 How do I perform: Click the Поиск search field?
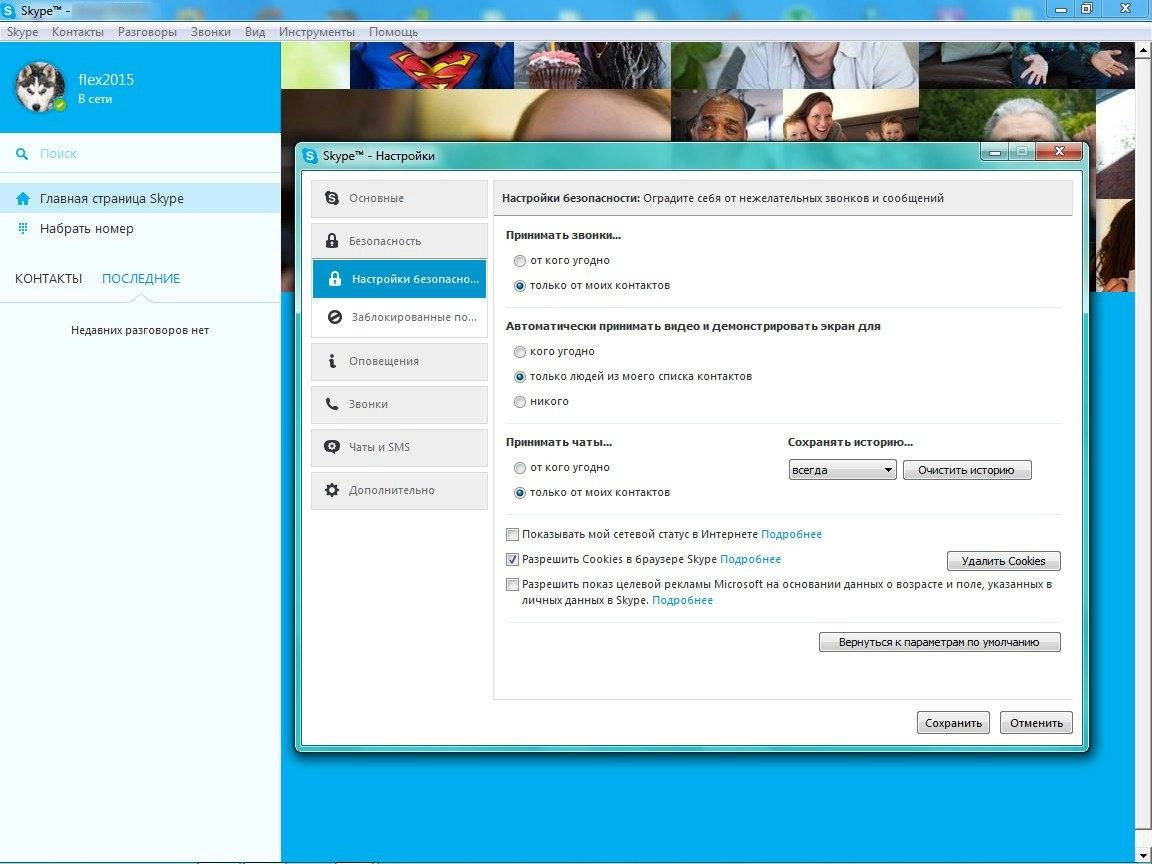point(140,154)
